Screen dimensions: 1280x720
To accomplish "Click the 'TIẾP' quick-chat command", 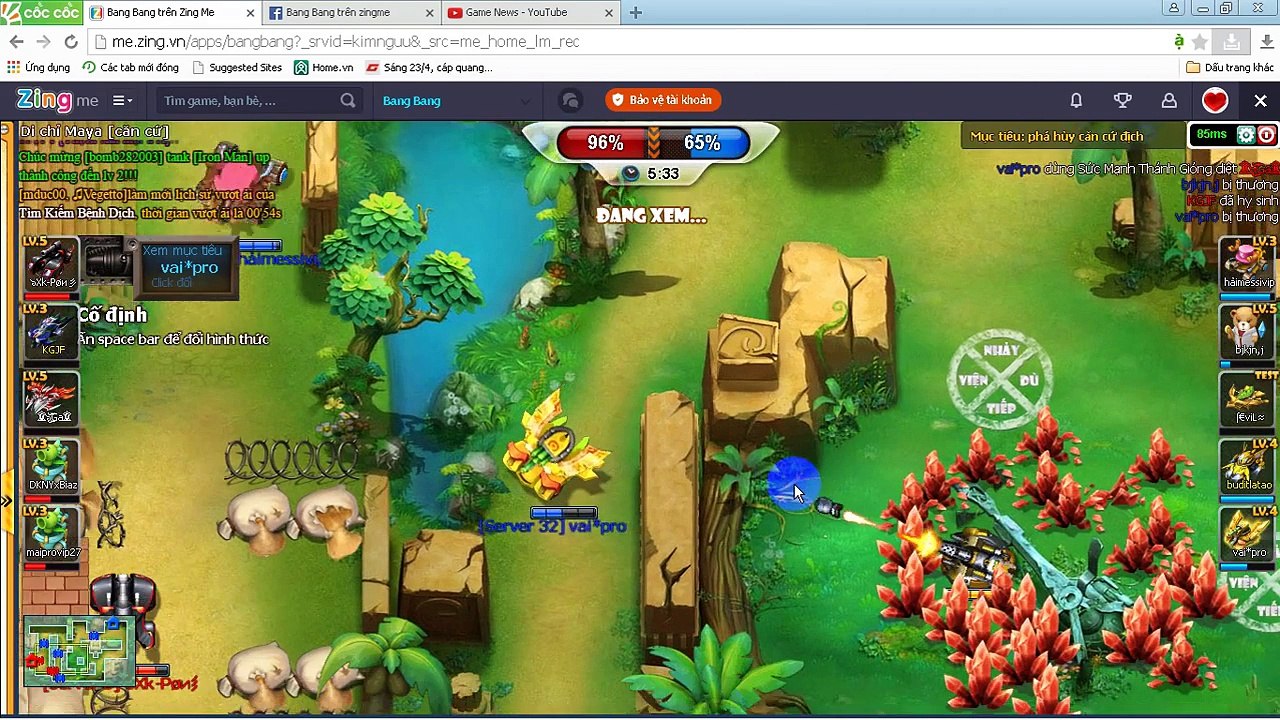I will [1000, 408].
